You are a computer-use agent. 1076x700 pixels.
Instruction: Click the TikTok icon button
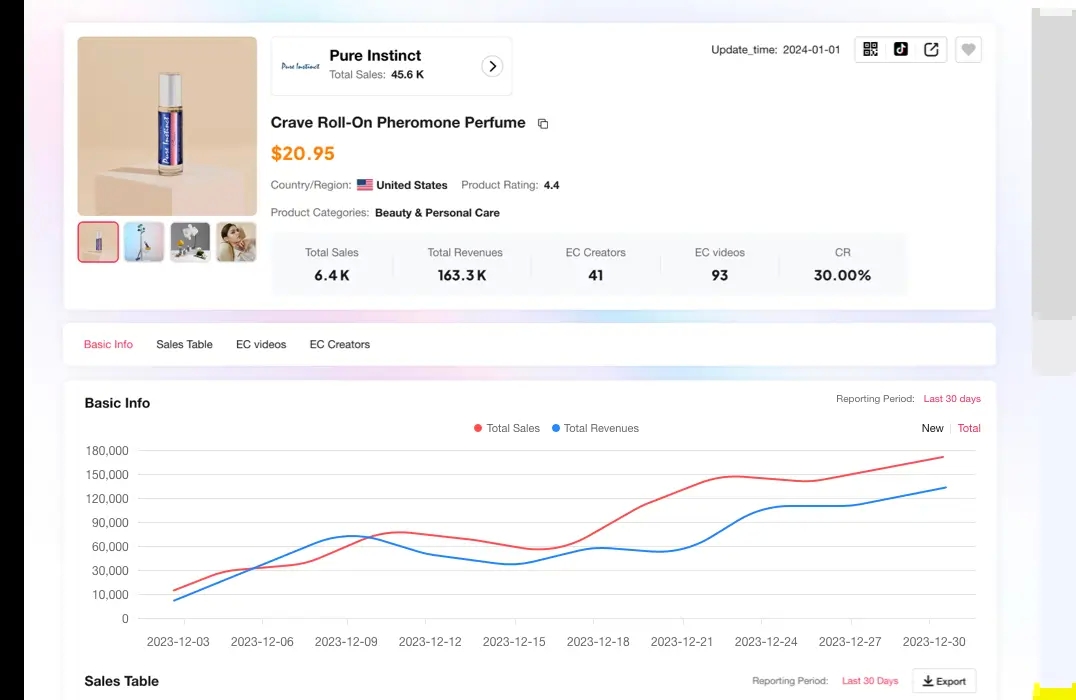coord(900,50)
